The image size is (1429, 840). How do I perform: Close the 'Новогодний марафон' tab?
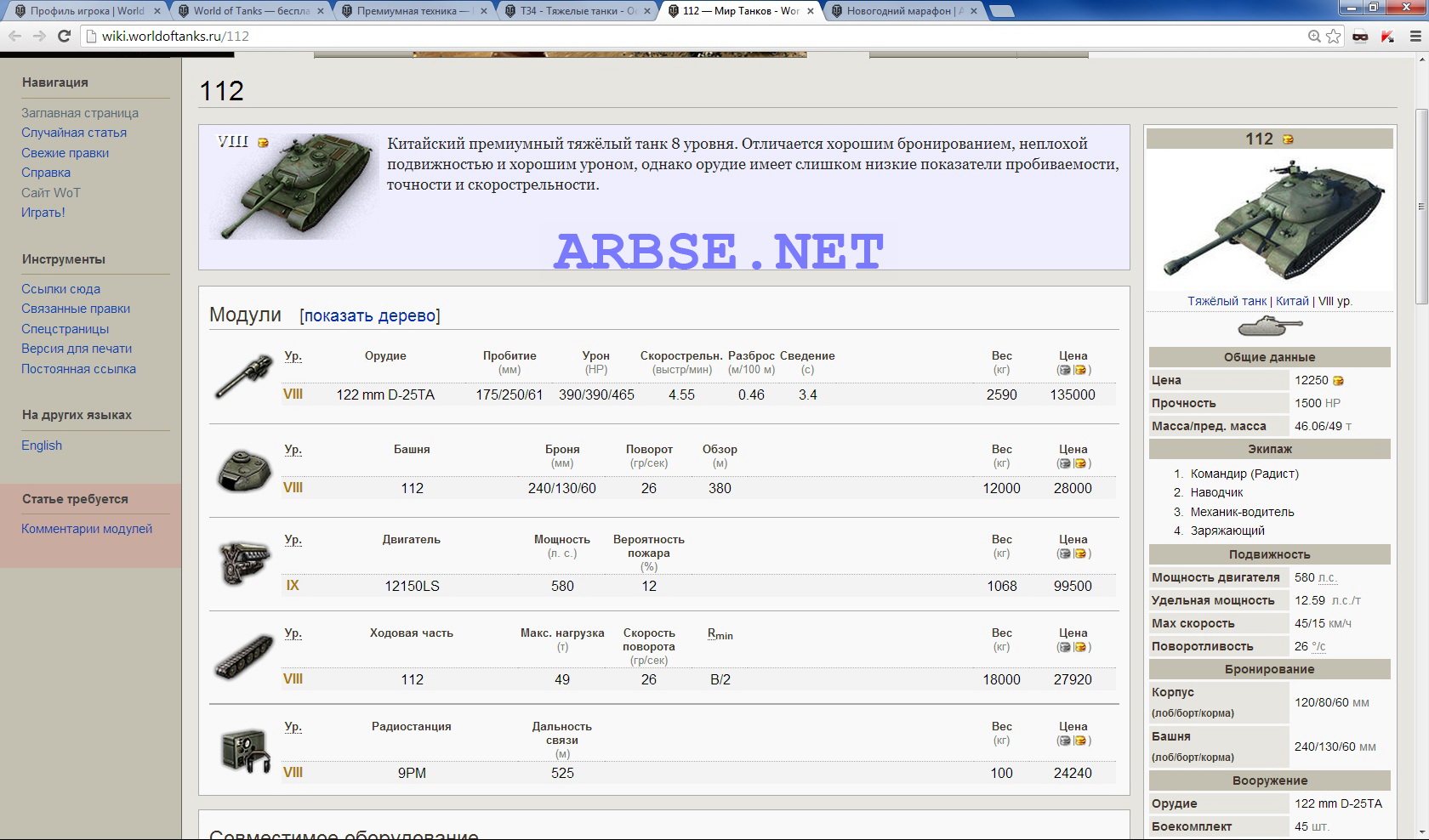pos(973,11)
